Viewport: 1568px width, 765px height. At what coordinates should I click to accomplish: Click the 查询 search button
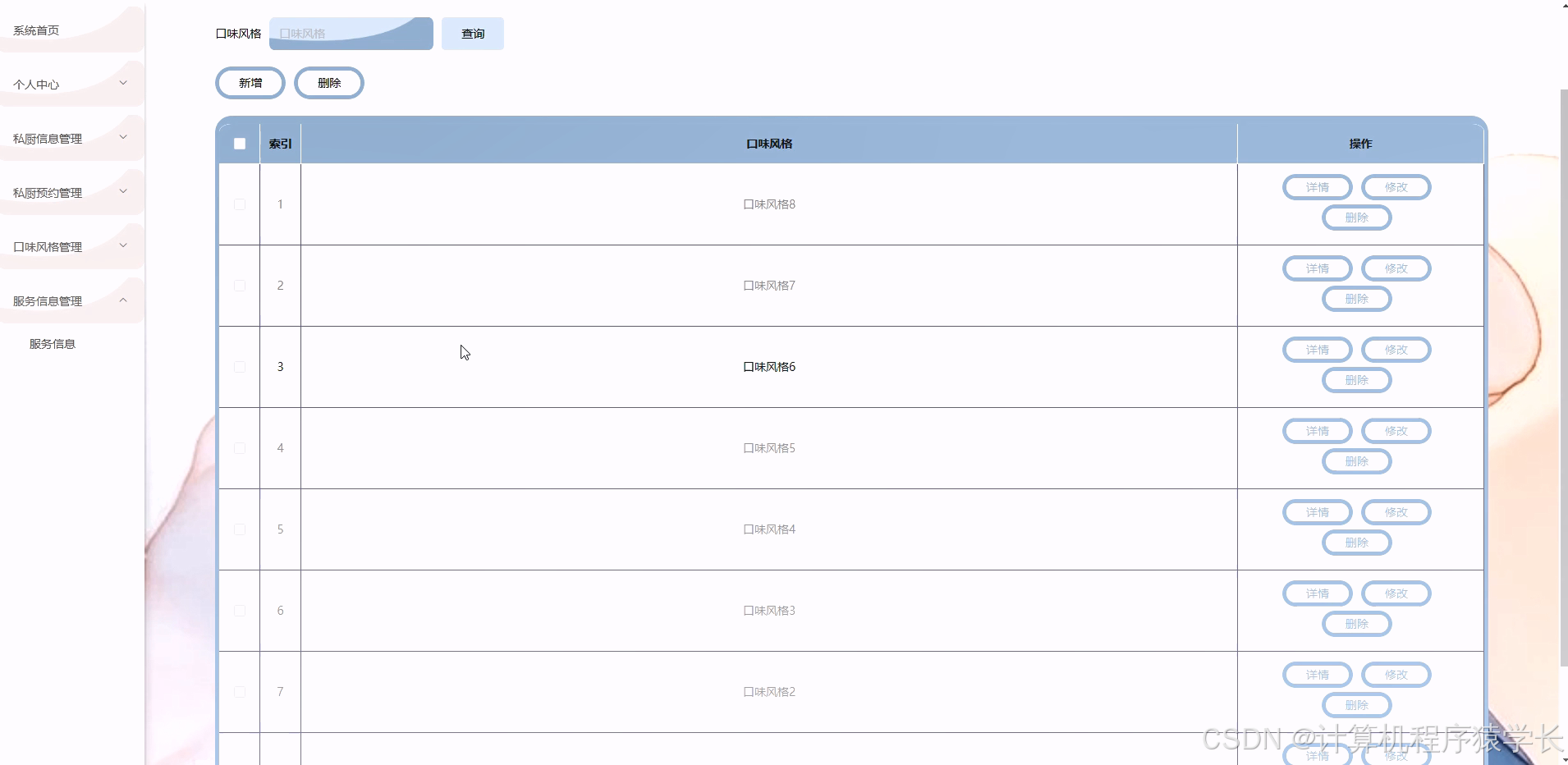(x=473, y=34)
